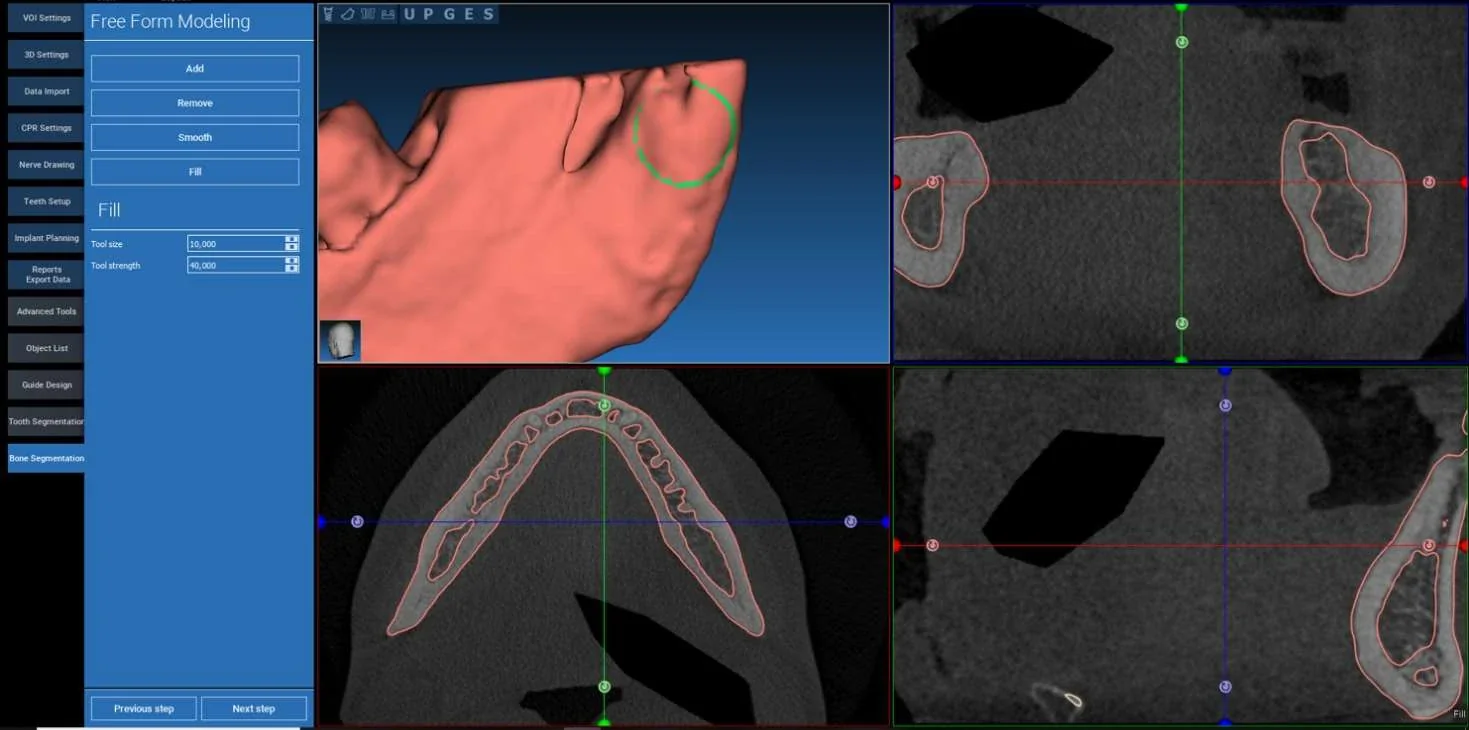This screenshot has width=1469, height=730.
Task: Increase Tool strength with the up arrow
Action: [x=291, y=262]
